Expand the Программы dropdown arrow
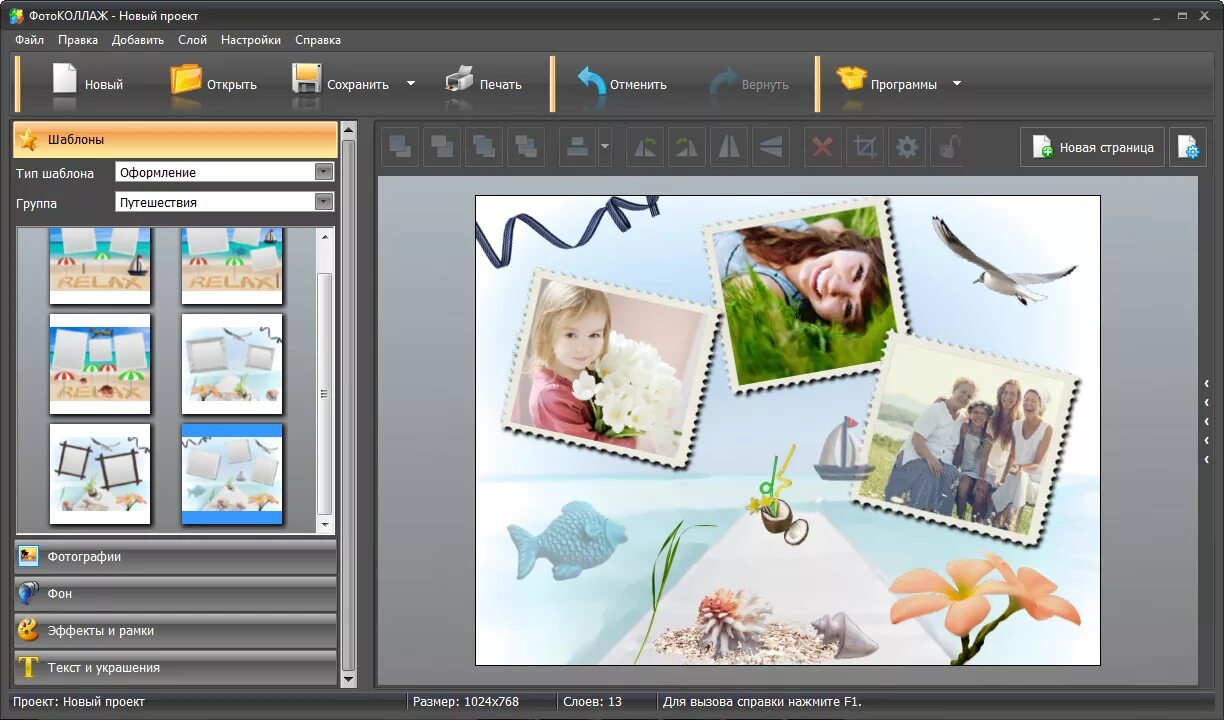Viewport: 1224px width, 720px height. [x=956, y=84]
